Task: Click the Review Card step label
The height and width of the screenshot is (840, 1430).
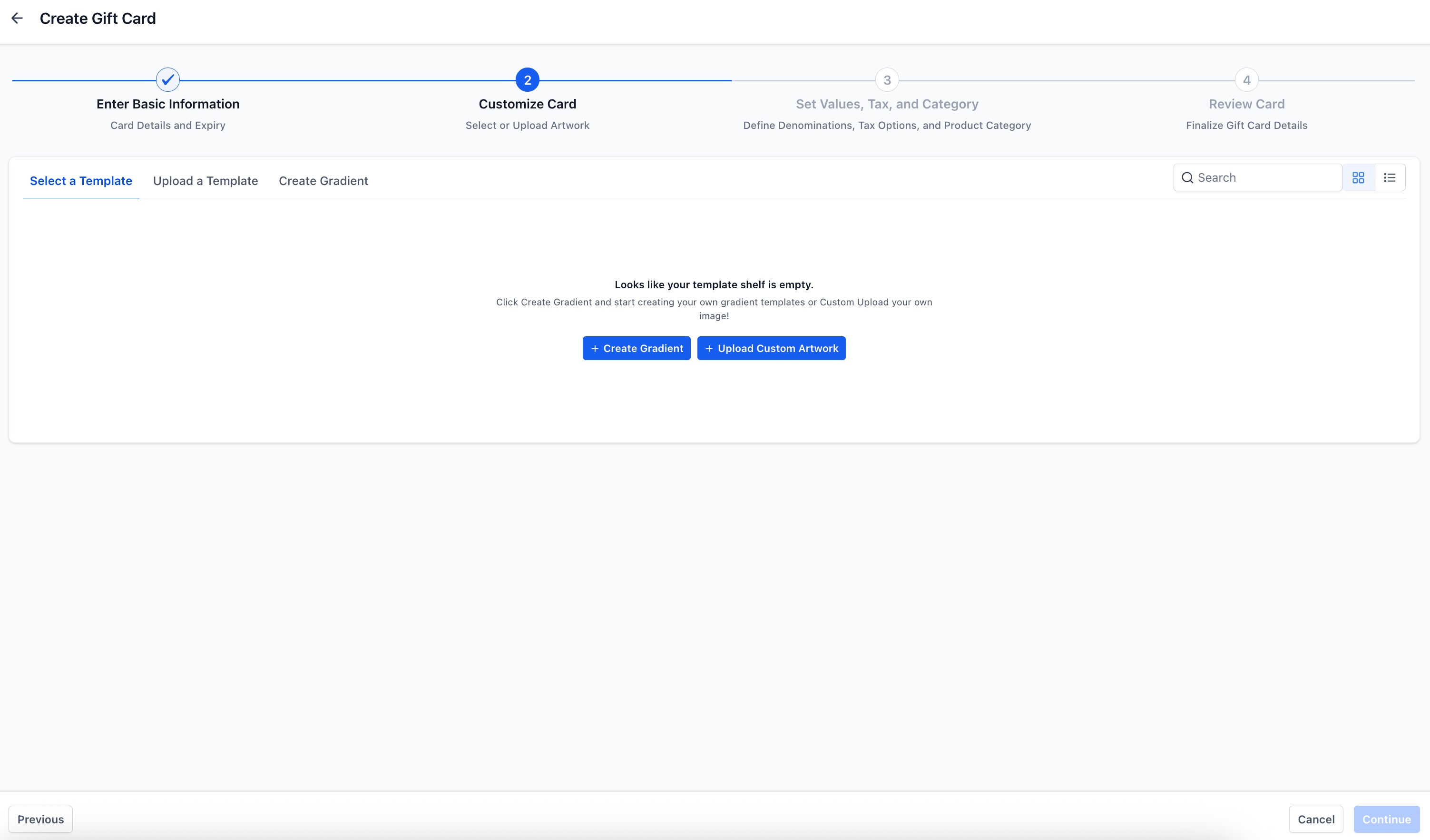Action: tap(1246, 104)
